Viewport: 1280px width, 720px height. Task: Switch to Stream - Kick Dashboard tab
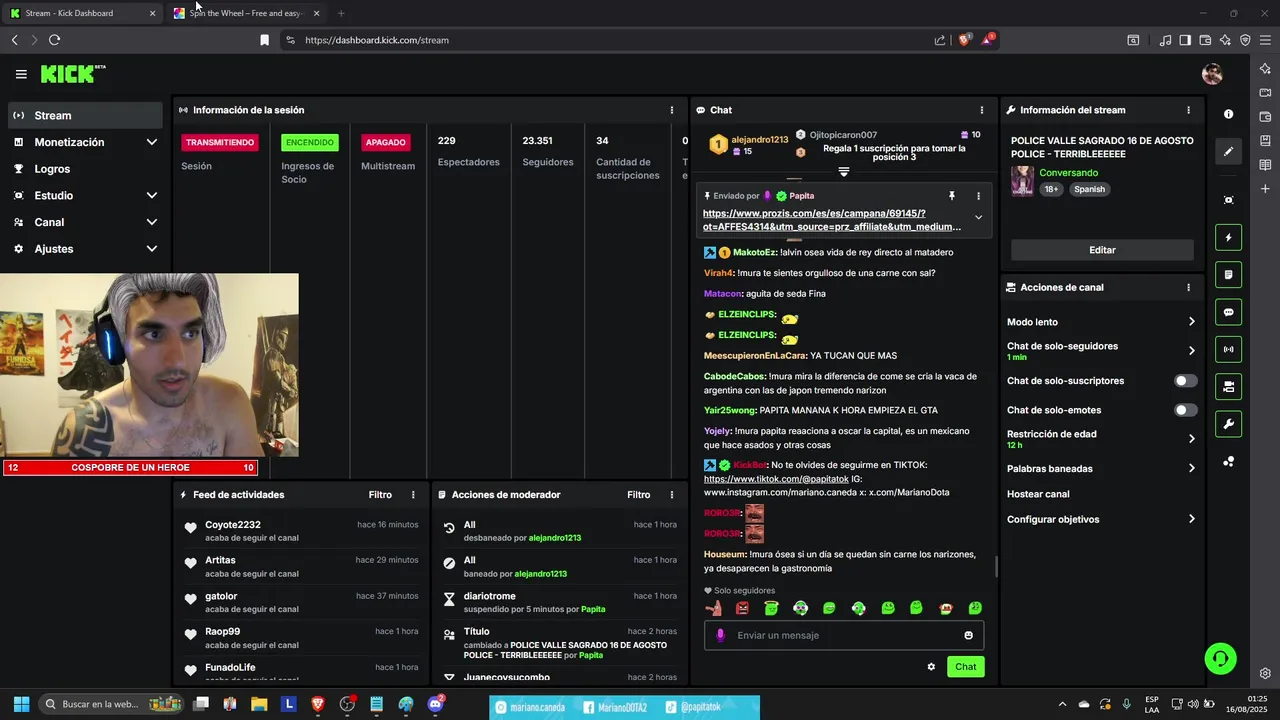pos(82,13)
